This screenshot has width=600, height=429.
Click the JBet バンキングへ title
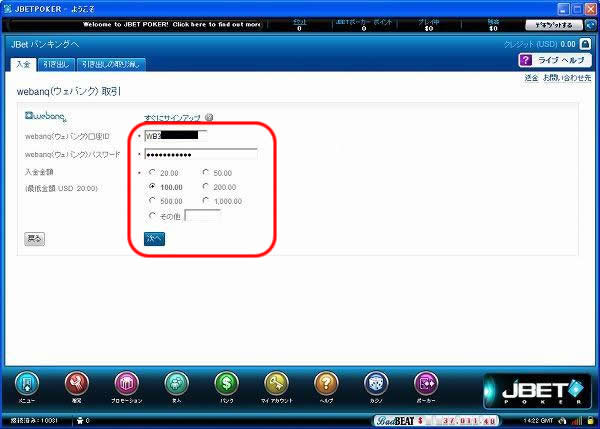point(45,44)
